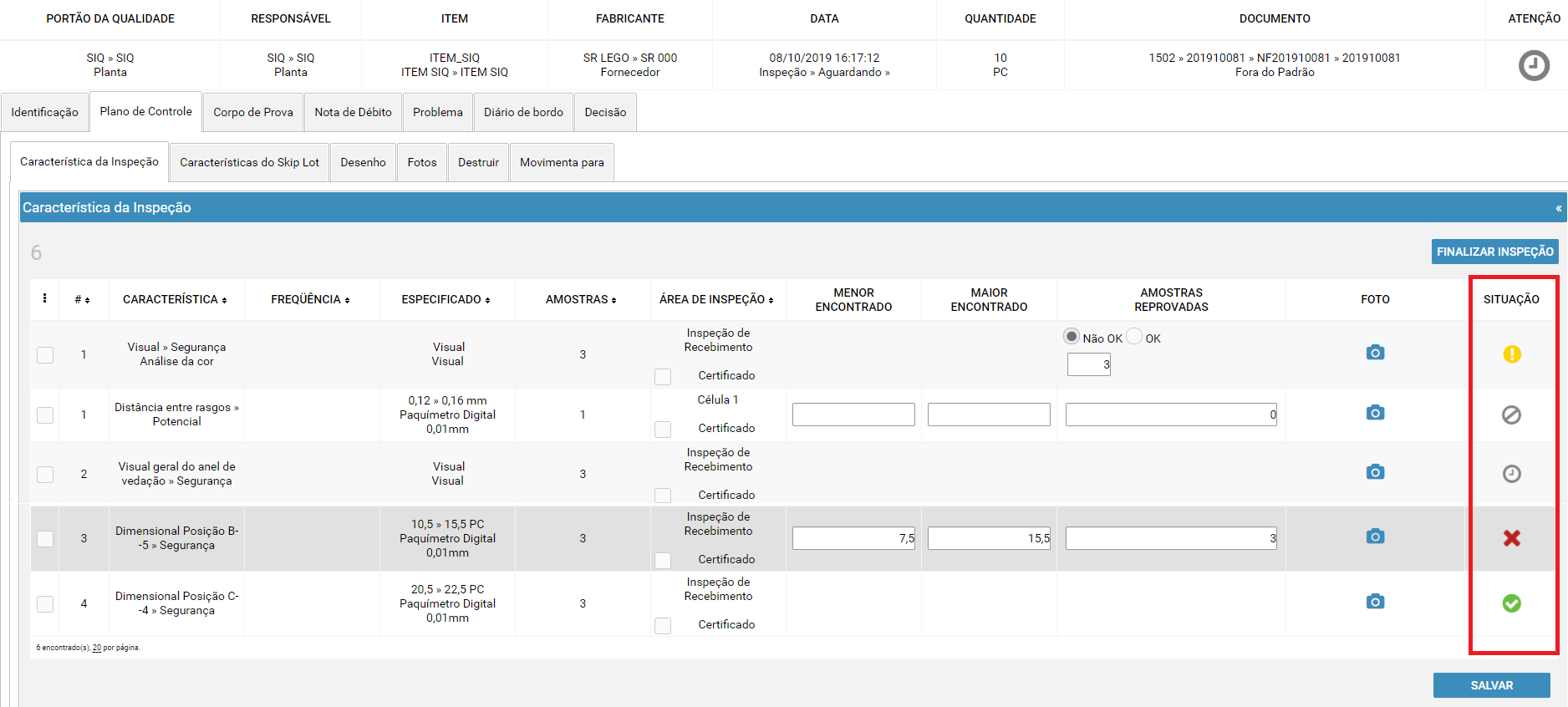Screen dimensions: 1568x707
Task: Change the 20 por página setting
Action: [x=97, y=648]
